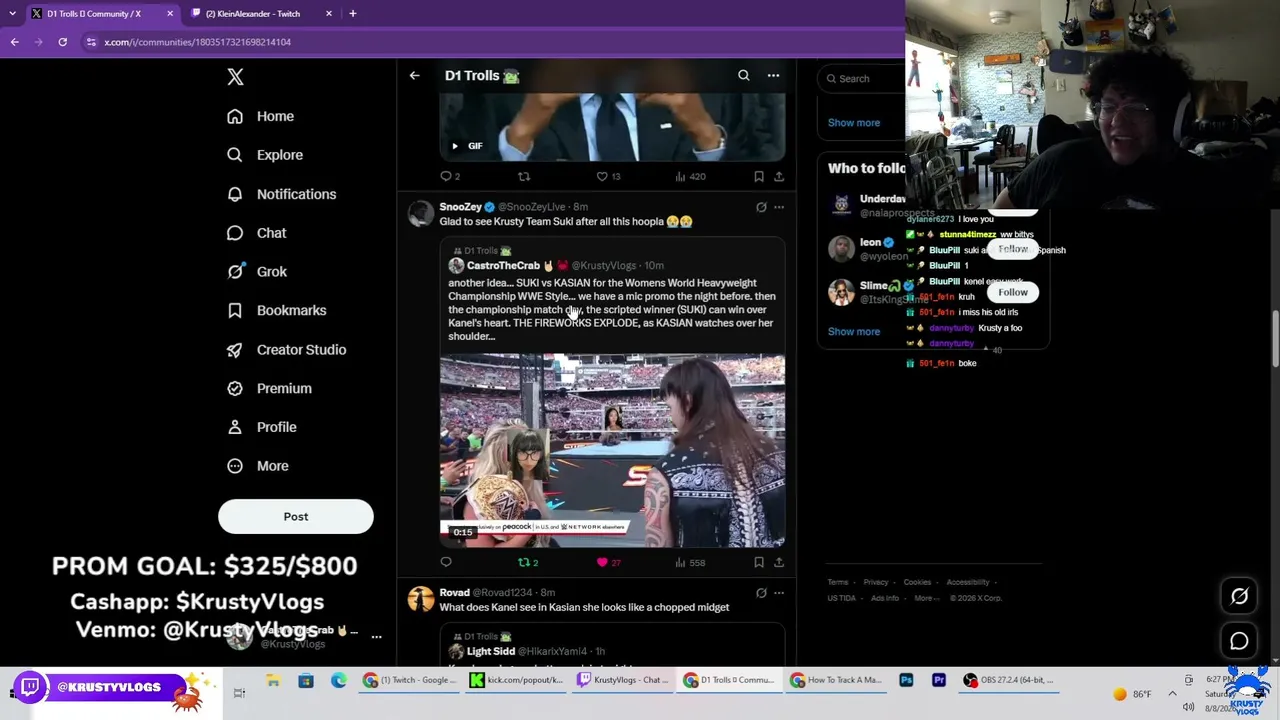Unlike SnooZey's post
Screen dimensions: 1280x720
(608, 562)
